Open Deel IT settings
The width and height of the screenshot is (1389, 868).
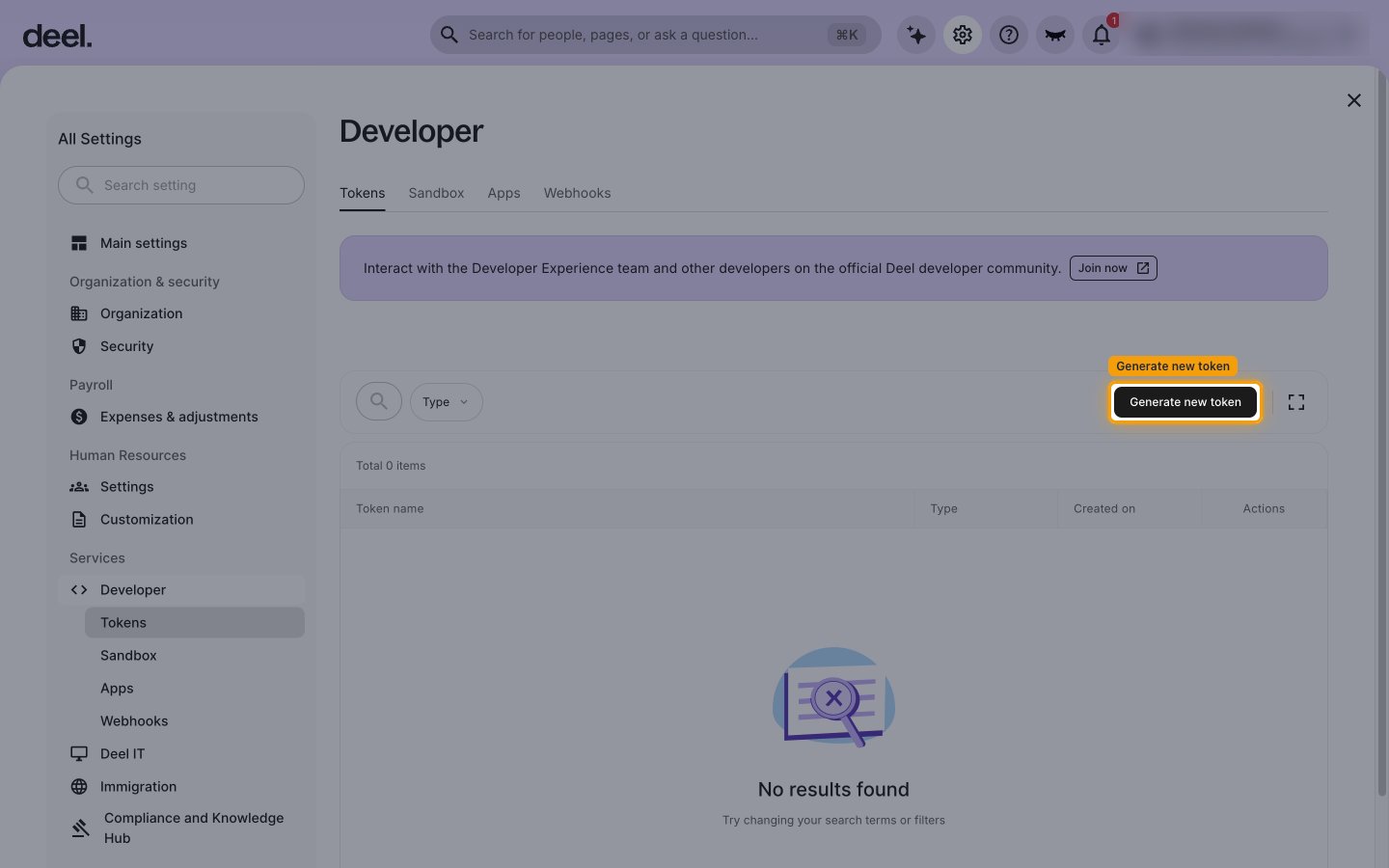tap(181, 754)
